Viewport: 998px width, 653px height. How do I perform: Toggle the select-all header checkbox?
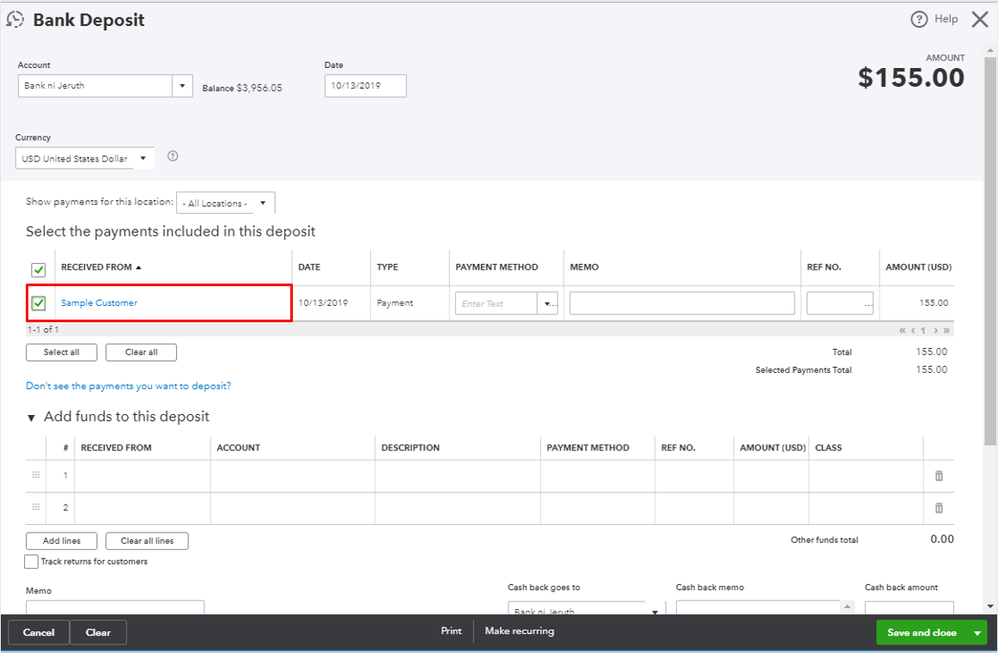pos(39,269)
